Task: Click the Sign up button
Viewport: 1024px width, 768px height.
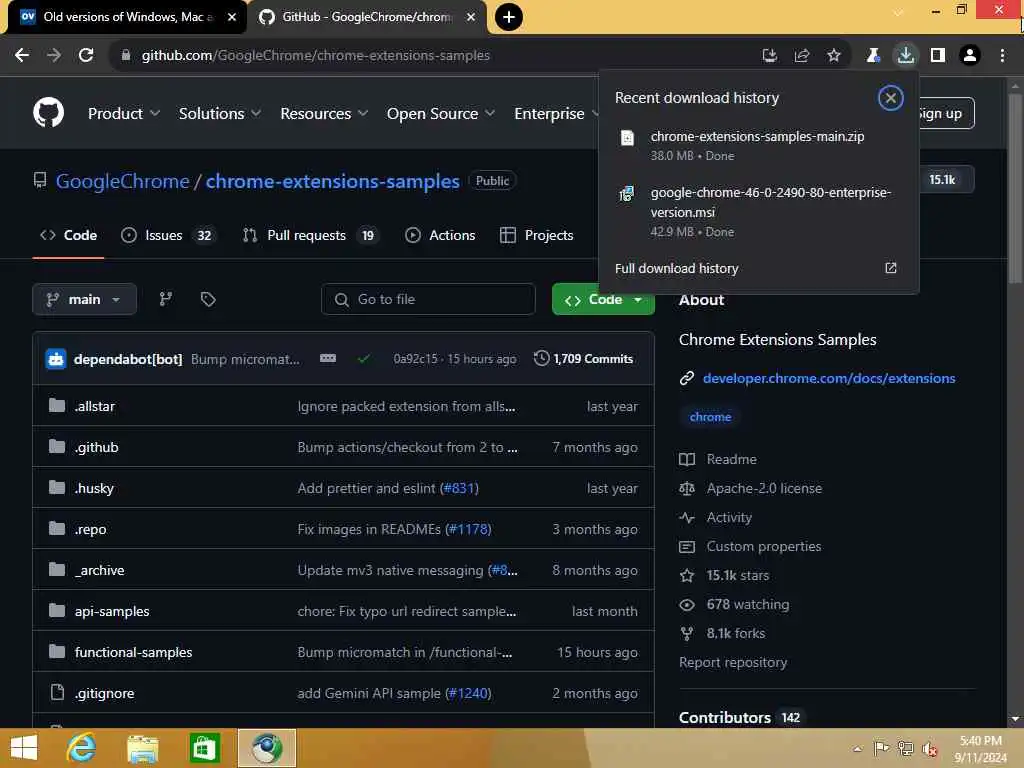Action: (x=946, y=114)
